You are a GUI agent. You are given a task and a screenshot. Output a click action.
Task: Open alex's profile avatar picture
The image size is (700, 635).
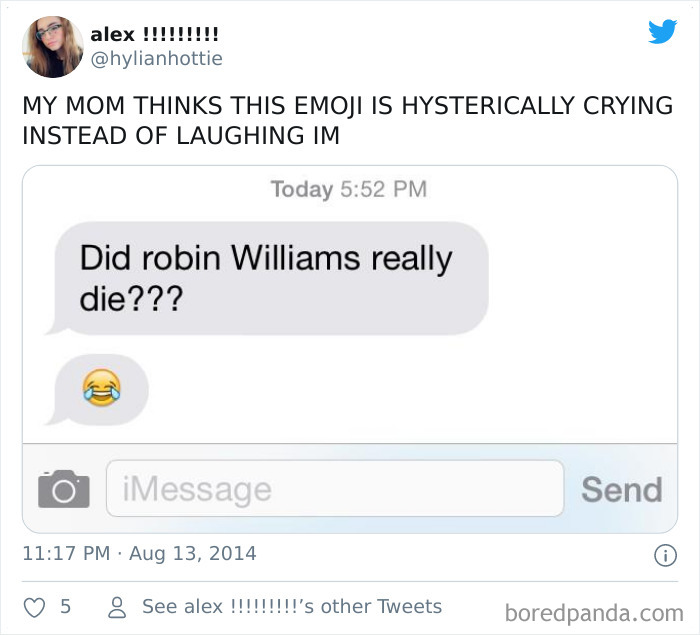53,47
